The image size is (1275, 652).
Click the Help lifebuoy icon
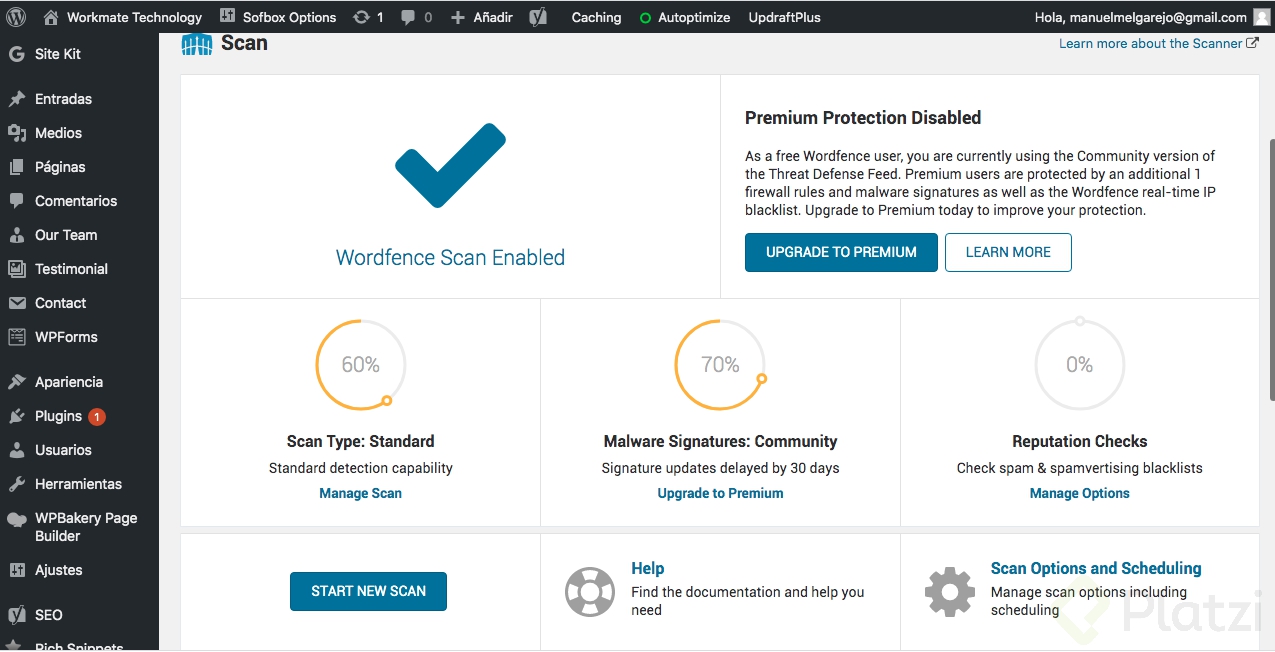pos(589,591)
